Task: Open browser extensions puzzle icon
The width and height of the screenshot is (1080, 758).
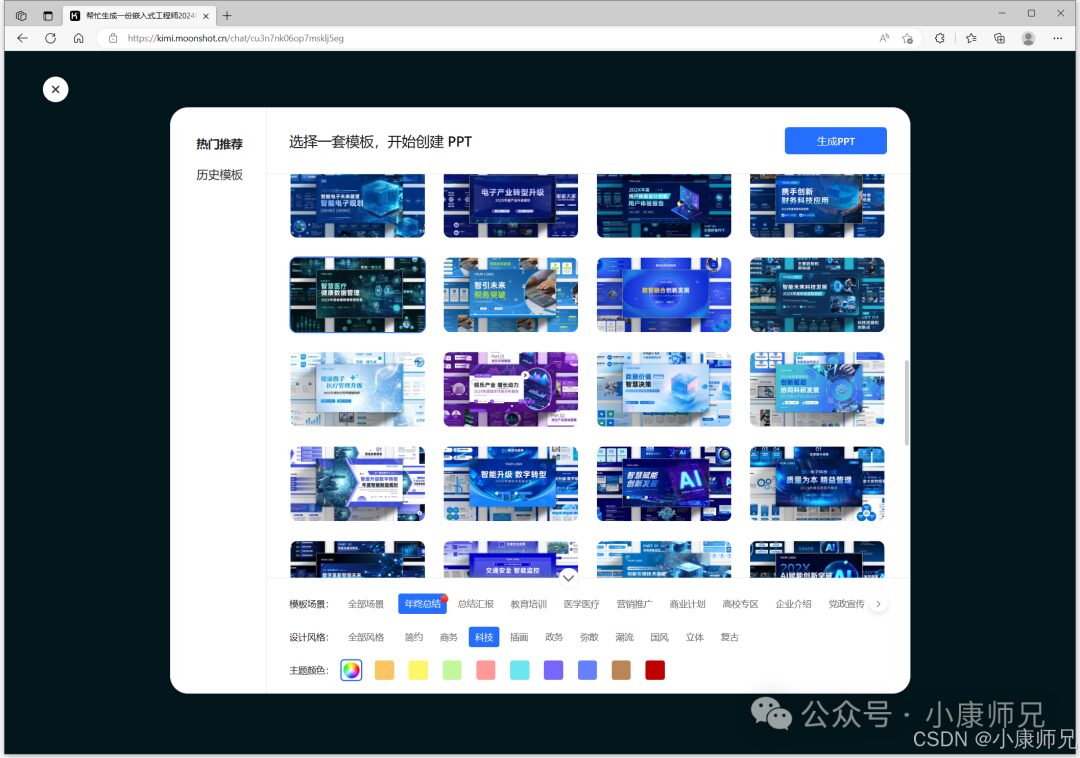Action: [939, 39]
